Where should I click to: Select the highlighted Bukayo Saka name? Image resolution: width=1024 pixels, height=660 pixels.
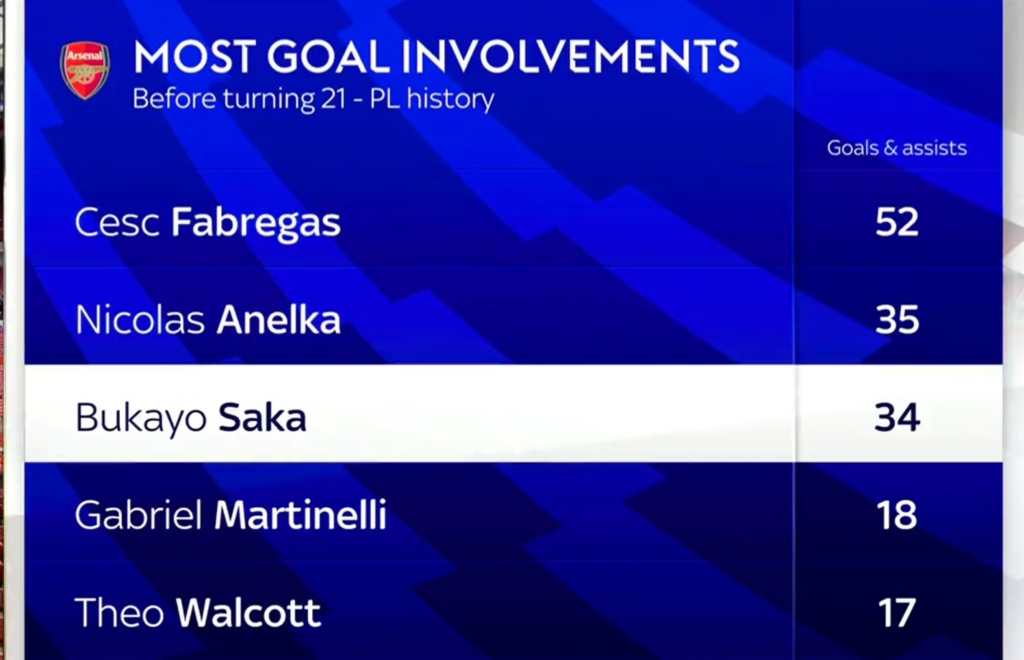(x=191, y=418)
